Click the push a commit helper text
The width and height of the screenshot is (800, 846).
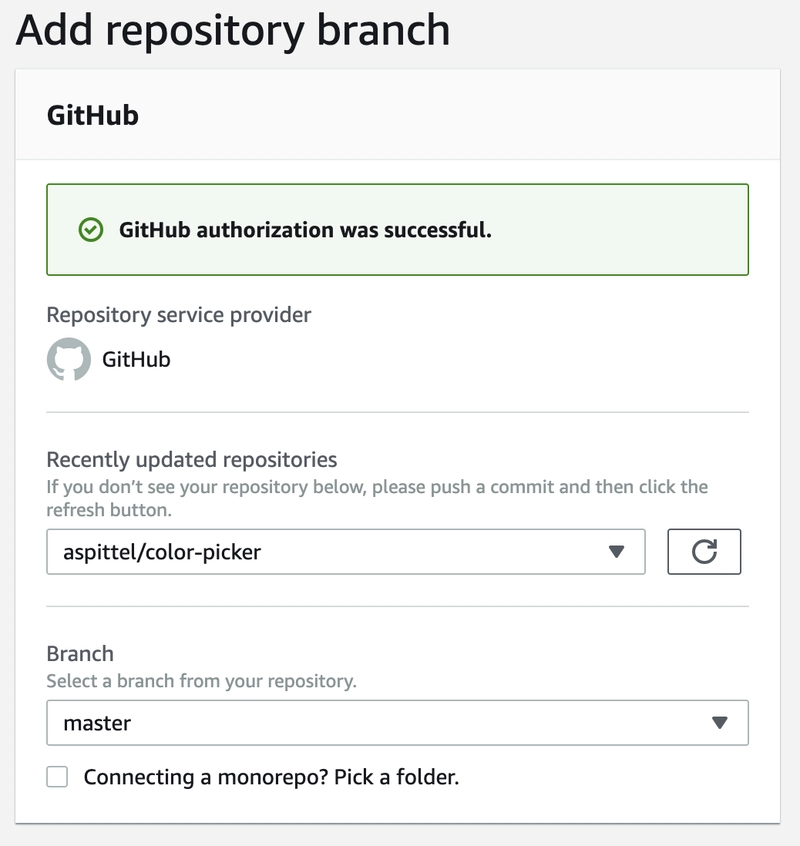[x=377, y=498]
